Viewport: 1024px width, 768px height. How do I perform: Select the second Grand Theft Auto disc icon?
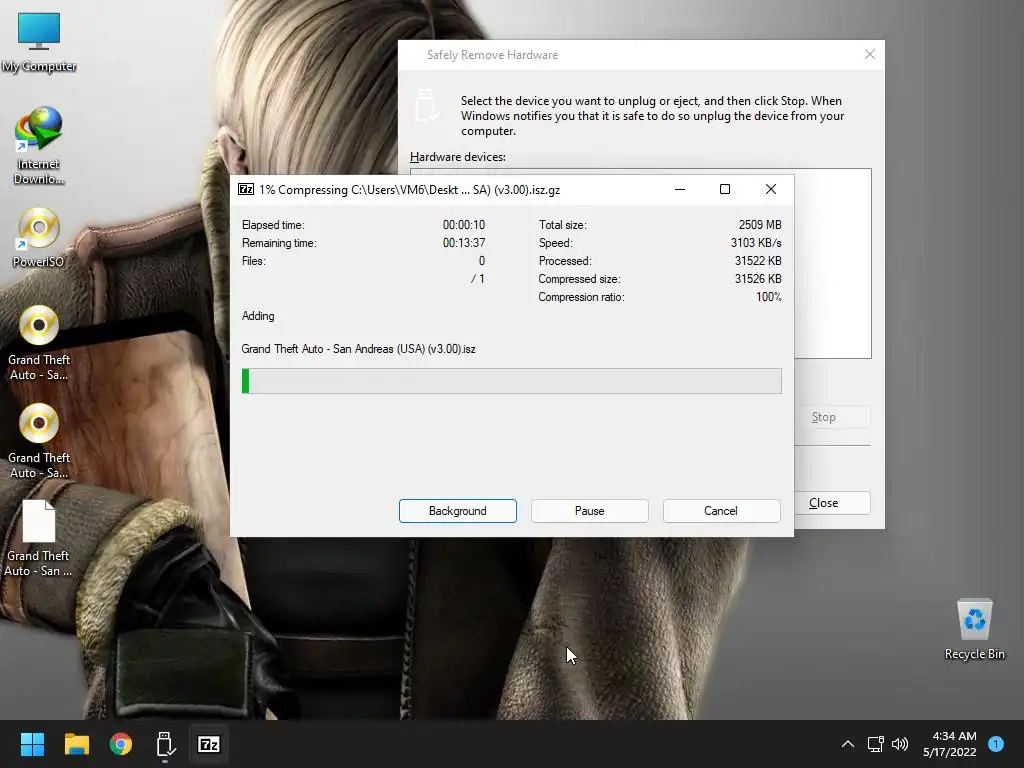pyautogui.click(x=39, y=441)
